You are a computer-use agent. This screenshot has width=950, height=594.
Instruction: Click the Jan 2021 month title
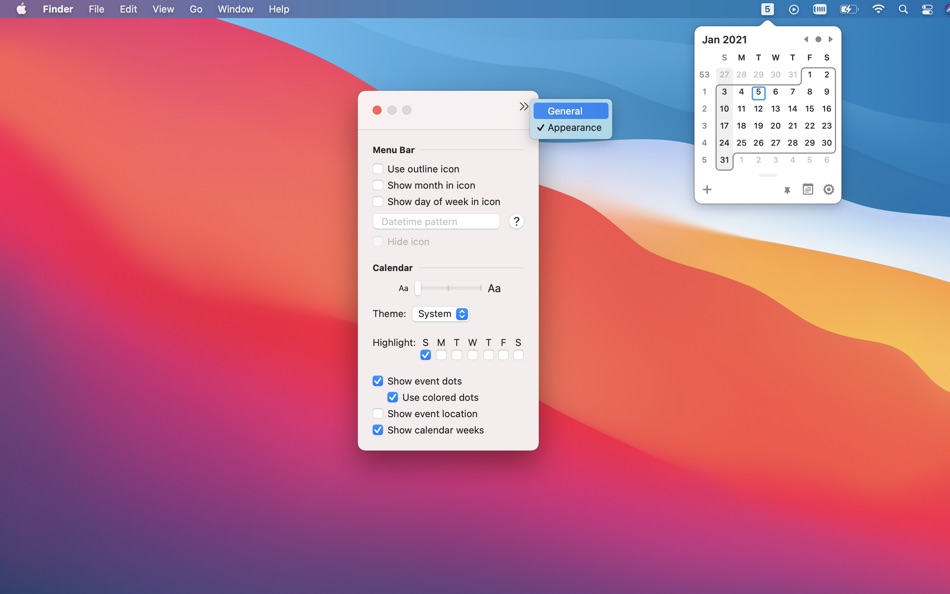coord(724,39)
